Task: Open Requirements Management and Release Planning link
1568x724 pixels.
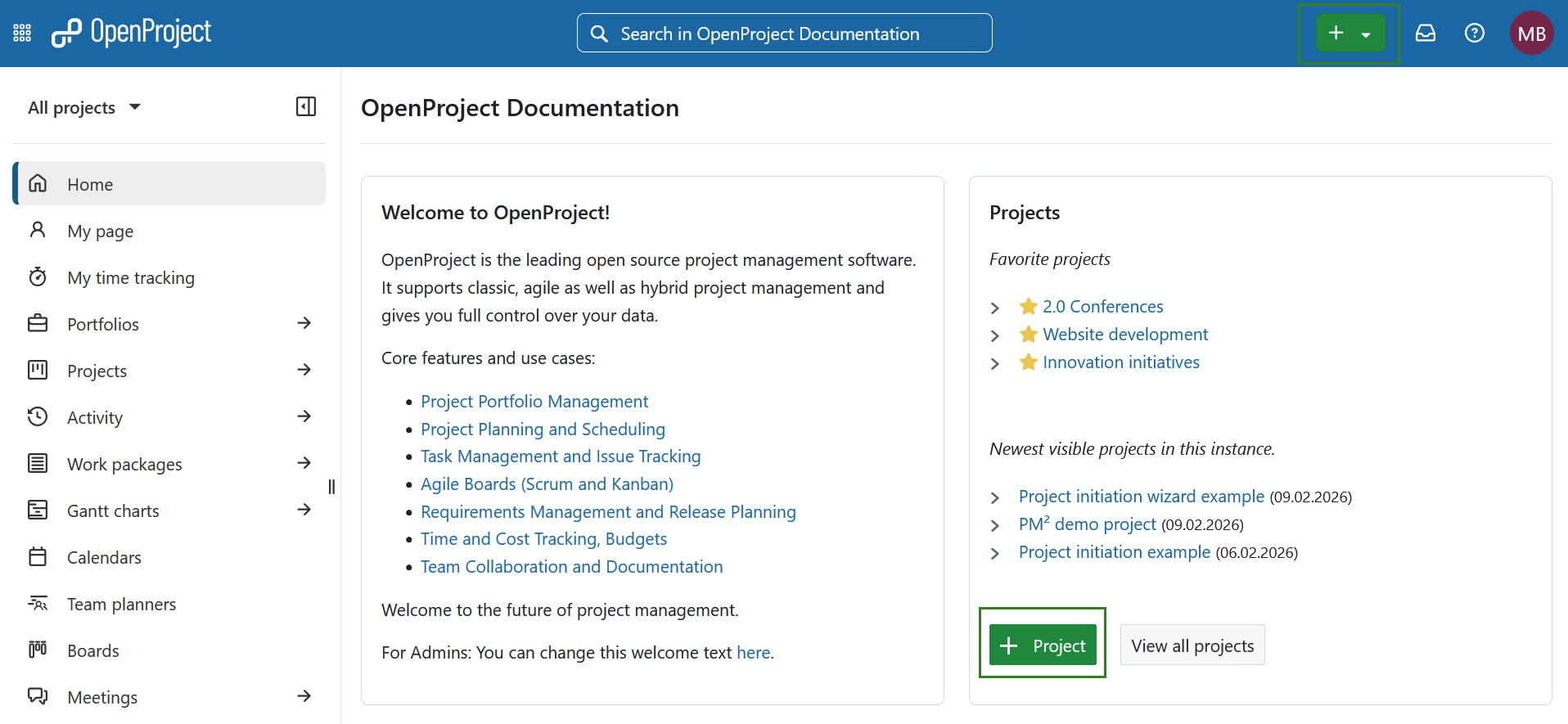Action: 608,511
